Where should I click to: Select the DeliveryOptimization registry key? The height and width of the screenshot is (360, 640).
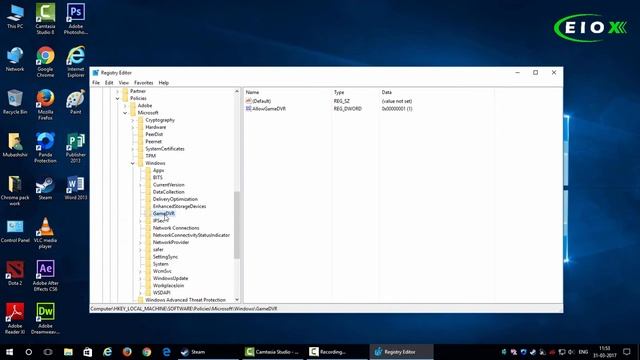click(175, 199)
